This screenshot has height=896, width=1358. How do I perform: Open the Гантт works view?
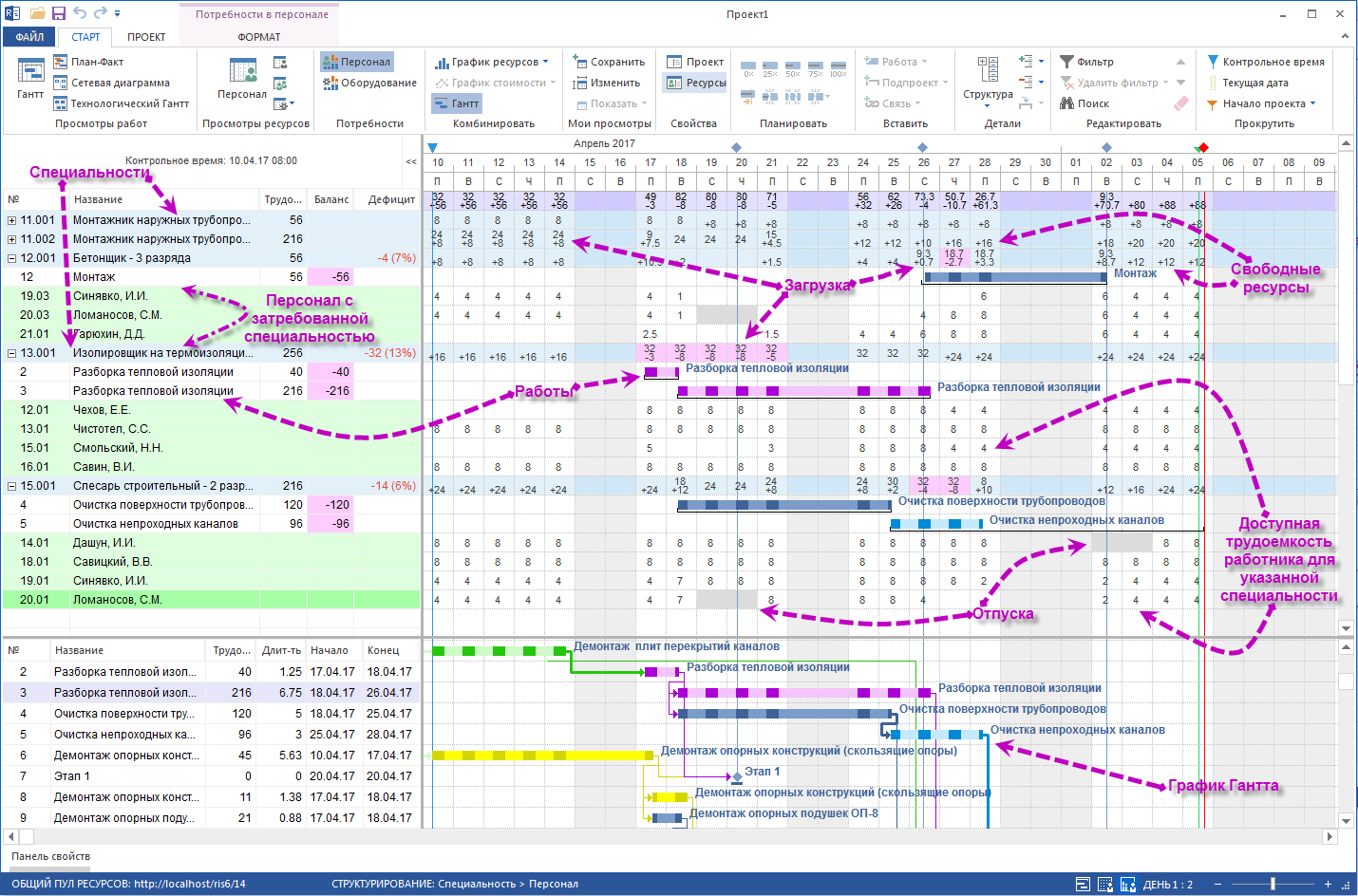(30, 78)
